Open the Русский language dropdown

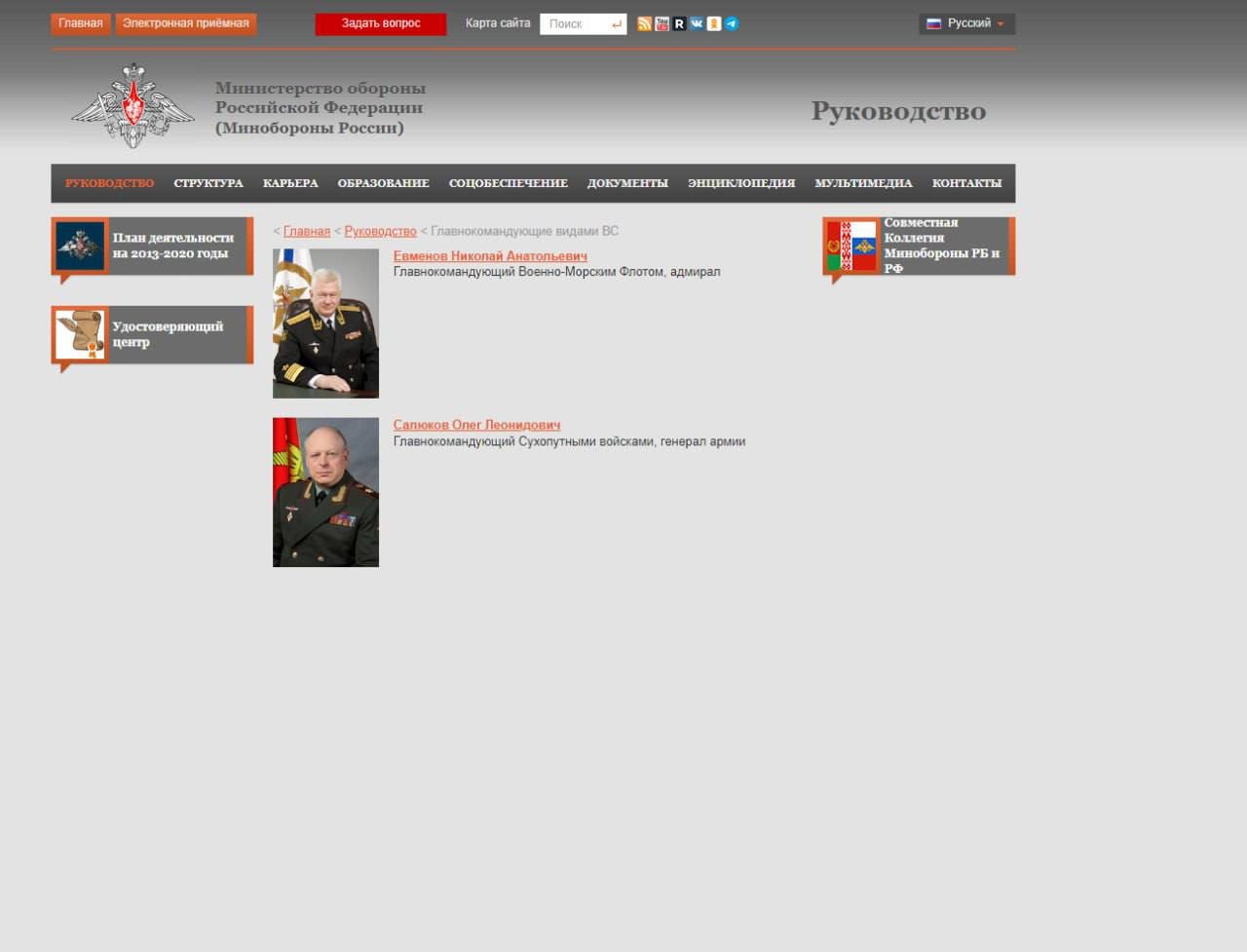[966, 23]
